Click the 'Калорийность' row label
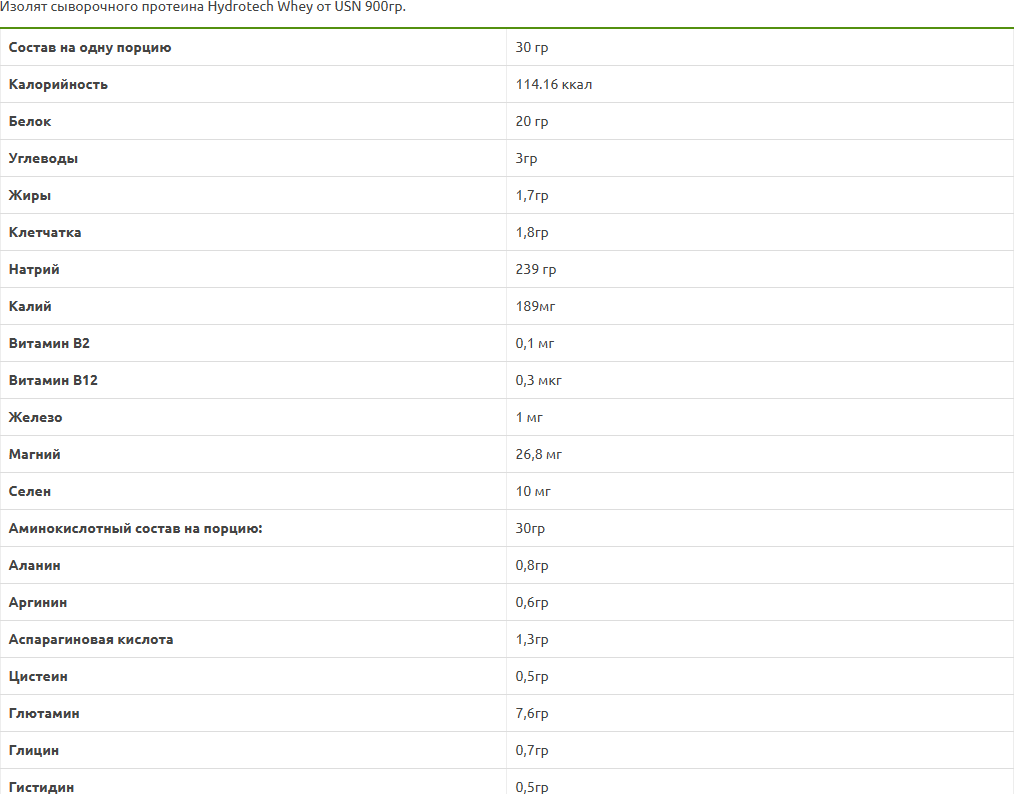Viewport: 1014px width, 794px height. (58, 85)
